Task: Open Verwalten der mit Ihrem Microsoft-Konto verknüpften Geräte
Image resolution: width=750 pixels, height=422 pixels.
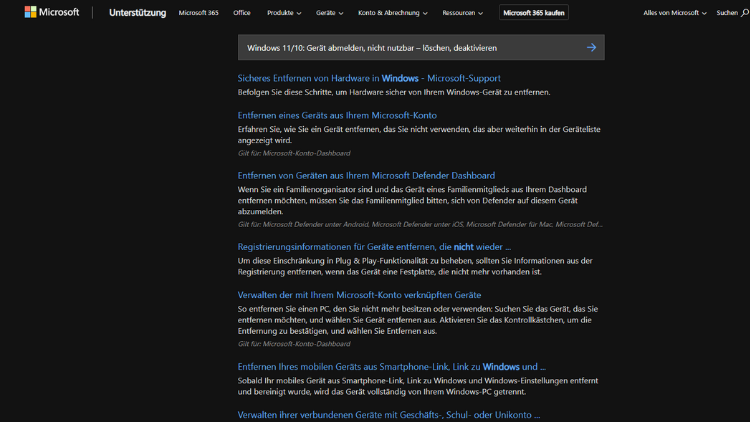Action: pyautogui.click(x=359, y=295)
